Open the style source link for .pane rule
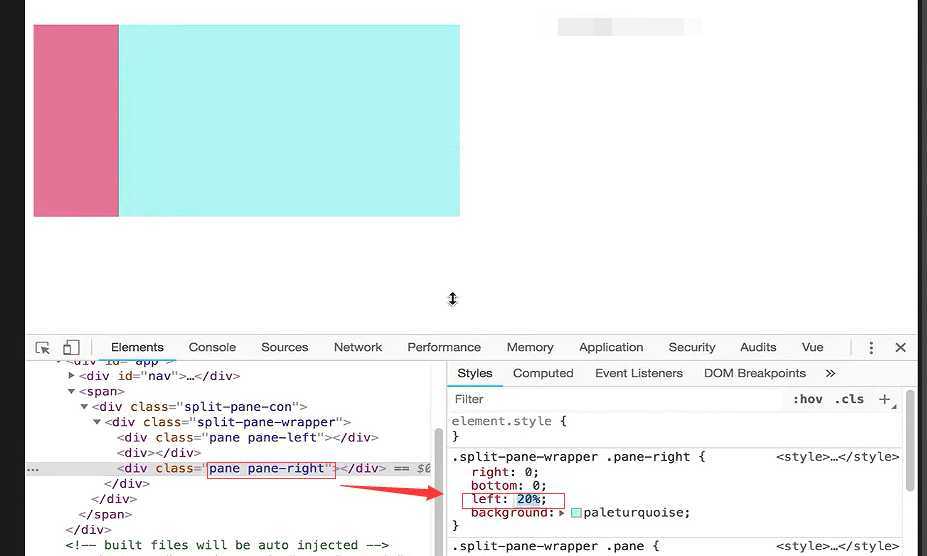 point(837,545)
